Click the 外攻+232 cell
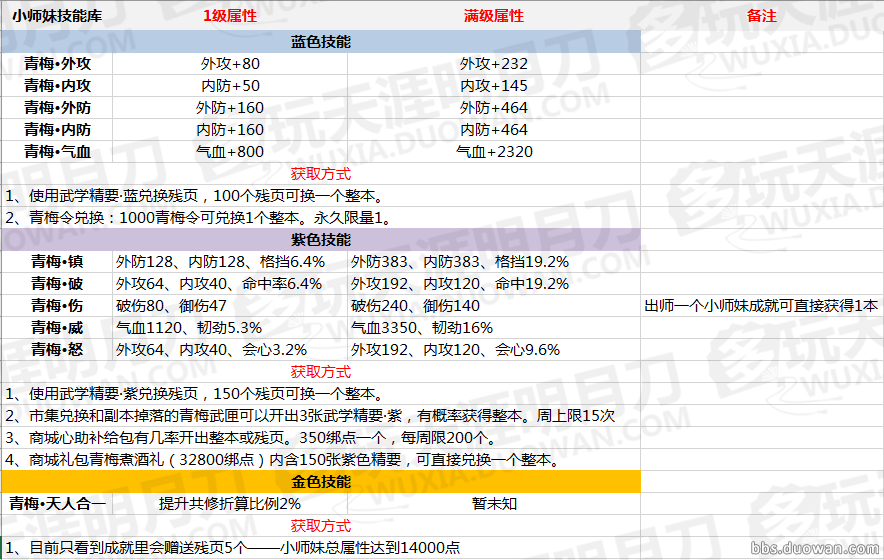This screenshot has height=560, width=884. coord(494,64)
